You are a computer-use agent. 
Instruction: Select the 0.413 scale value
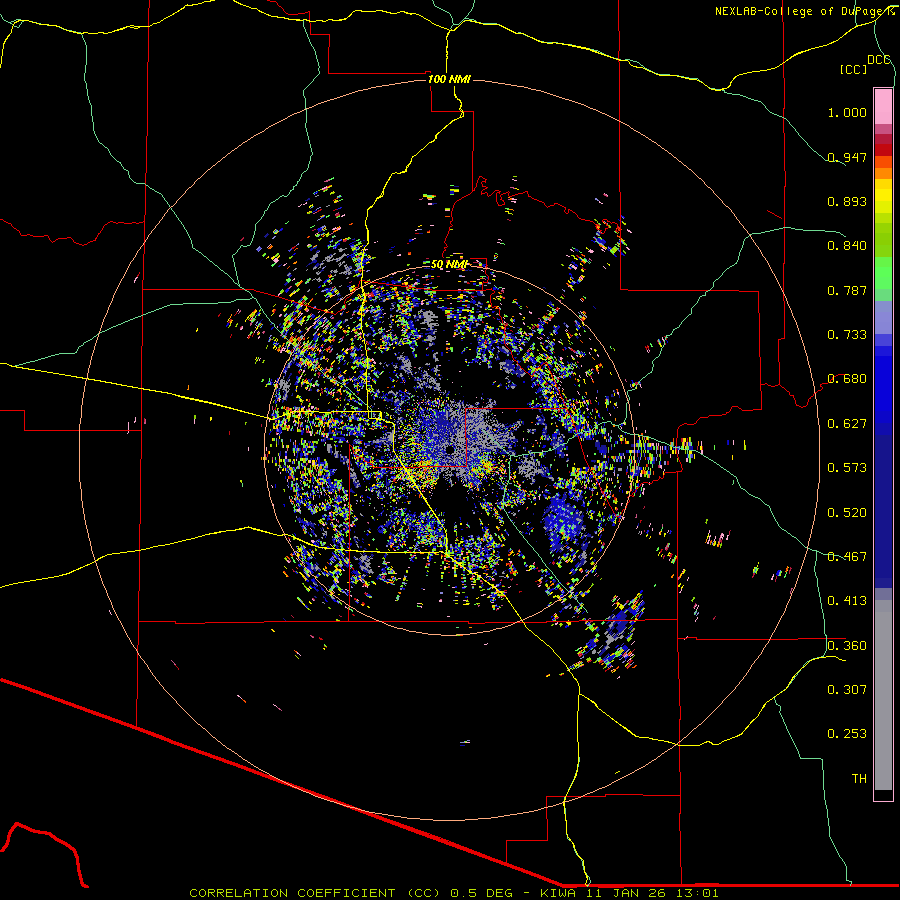click(847, 601)
